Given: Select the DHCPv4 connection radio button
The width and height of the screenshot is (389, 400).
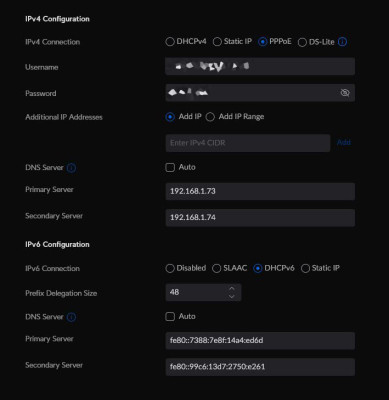Looking at the screenshot, I should (x=170, y=42).
